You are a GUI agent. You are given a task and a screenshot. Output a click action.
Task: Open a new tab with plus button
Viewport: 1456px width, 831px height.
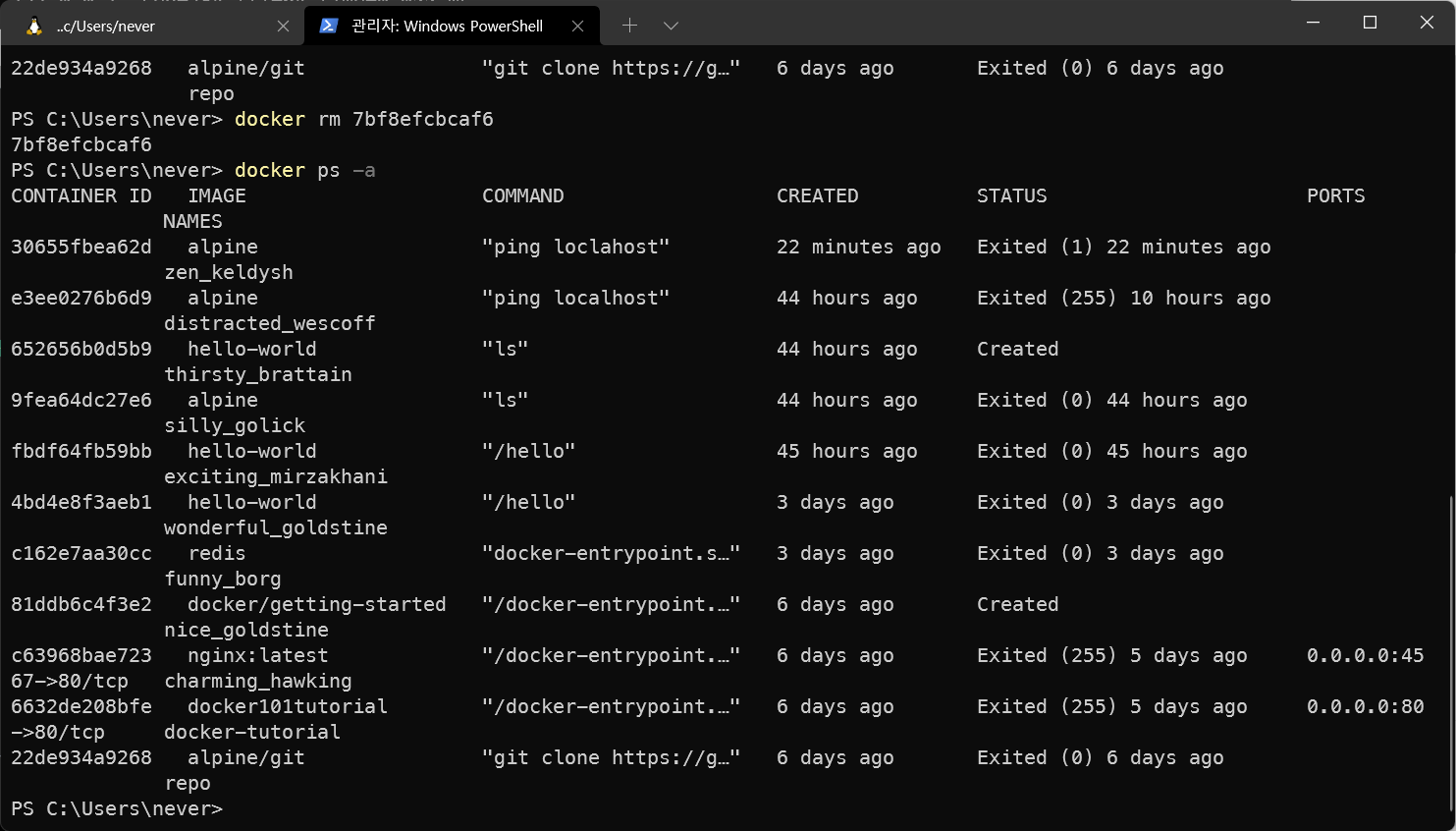click(x=629, y=26)
